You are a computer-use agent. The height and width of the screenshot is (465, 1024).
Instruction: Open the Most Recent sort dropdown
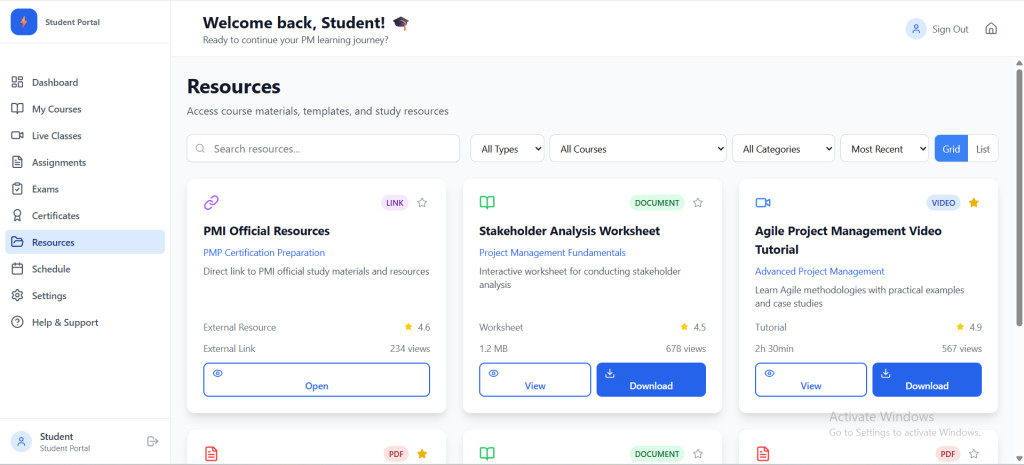(x=885, y=149)
